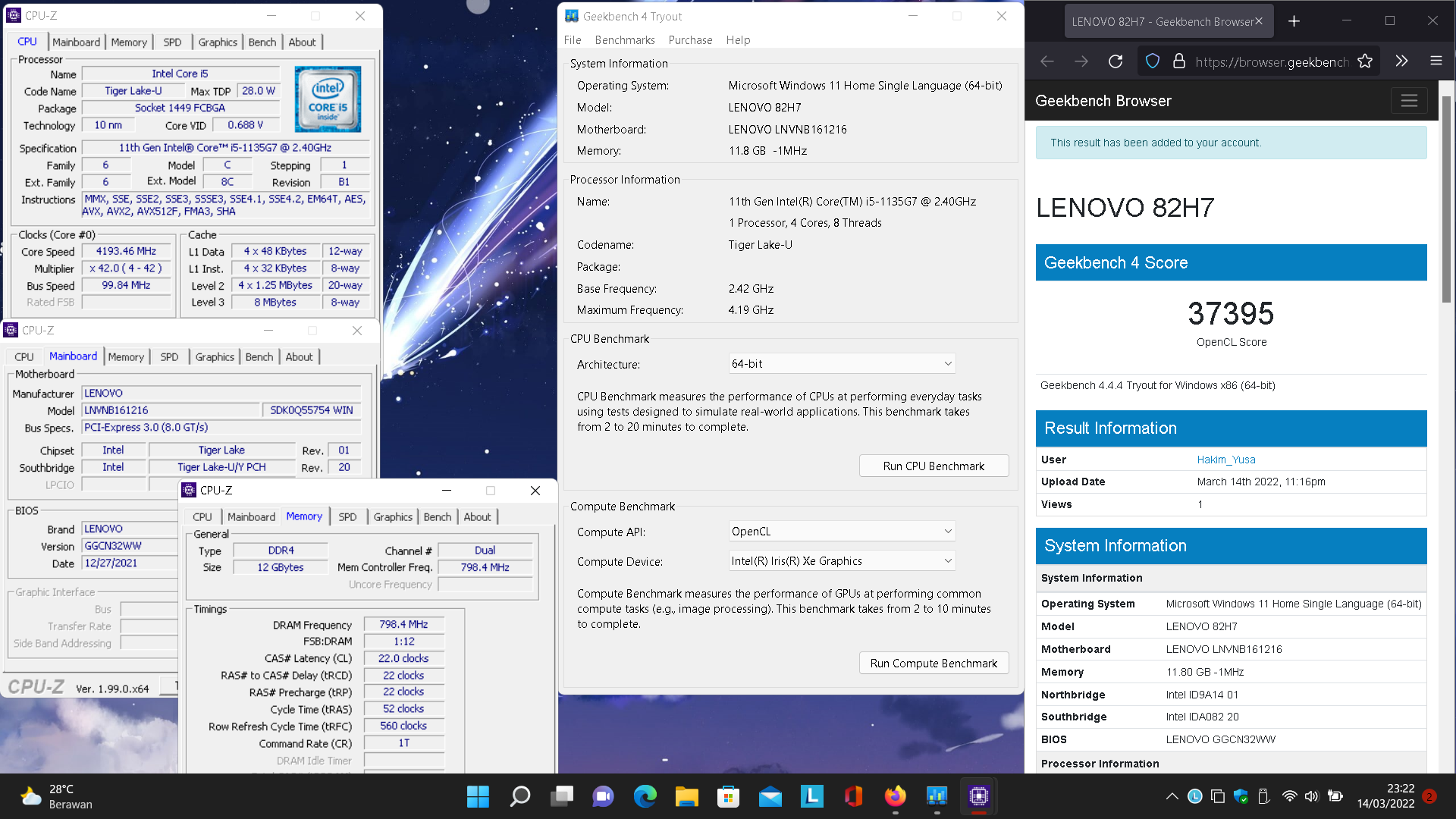Screen dimensions: 1456x819
Task: Open Windows taskbar search
Action: coord(520,796)
